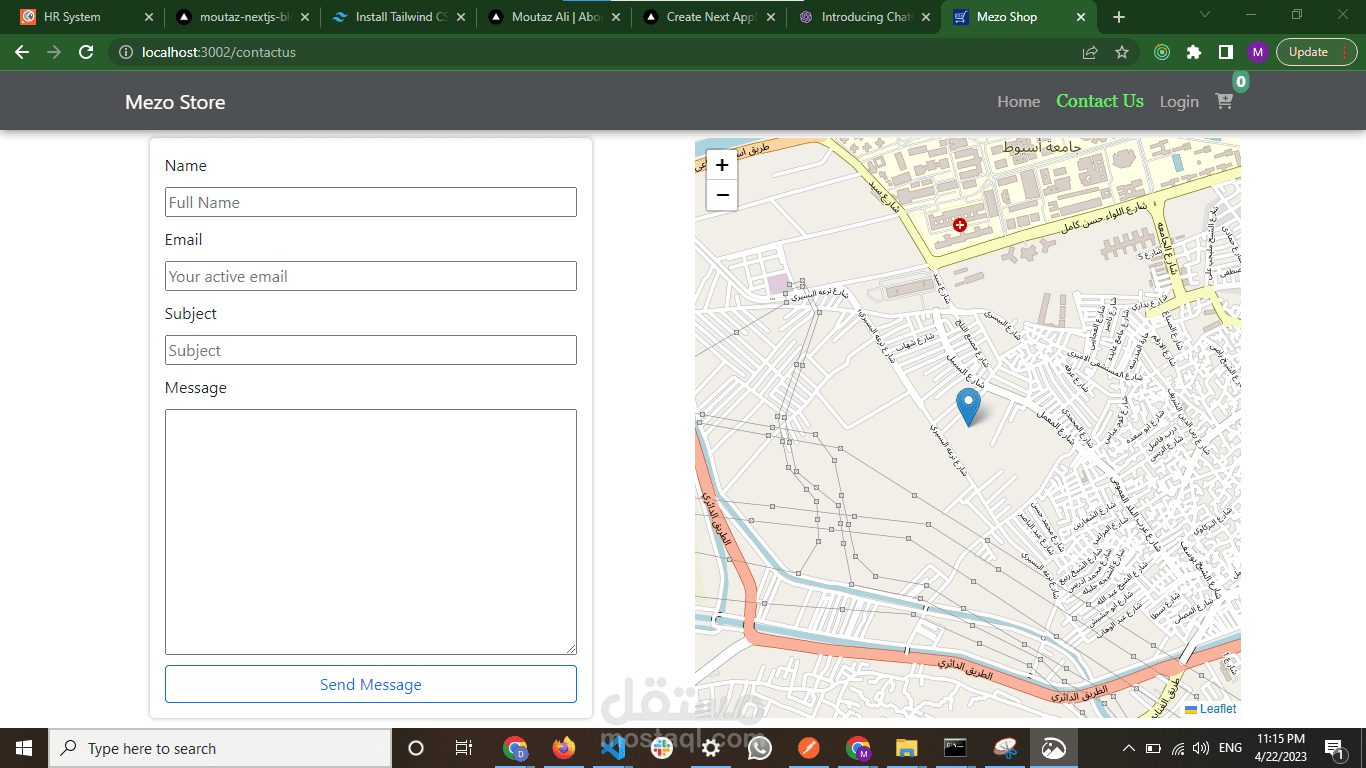Switch to the Moutaz Ali About tab
The width and height of the screenshot is (1366, 768).
tap(557, 17)
